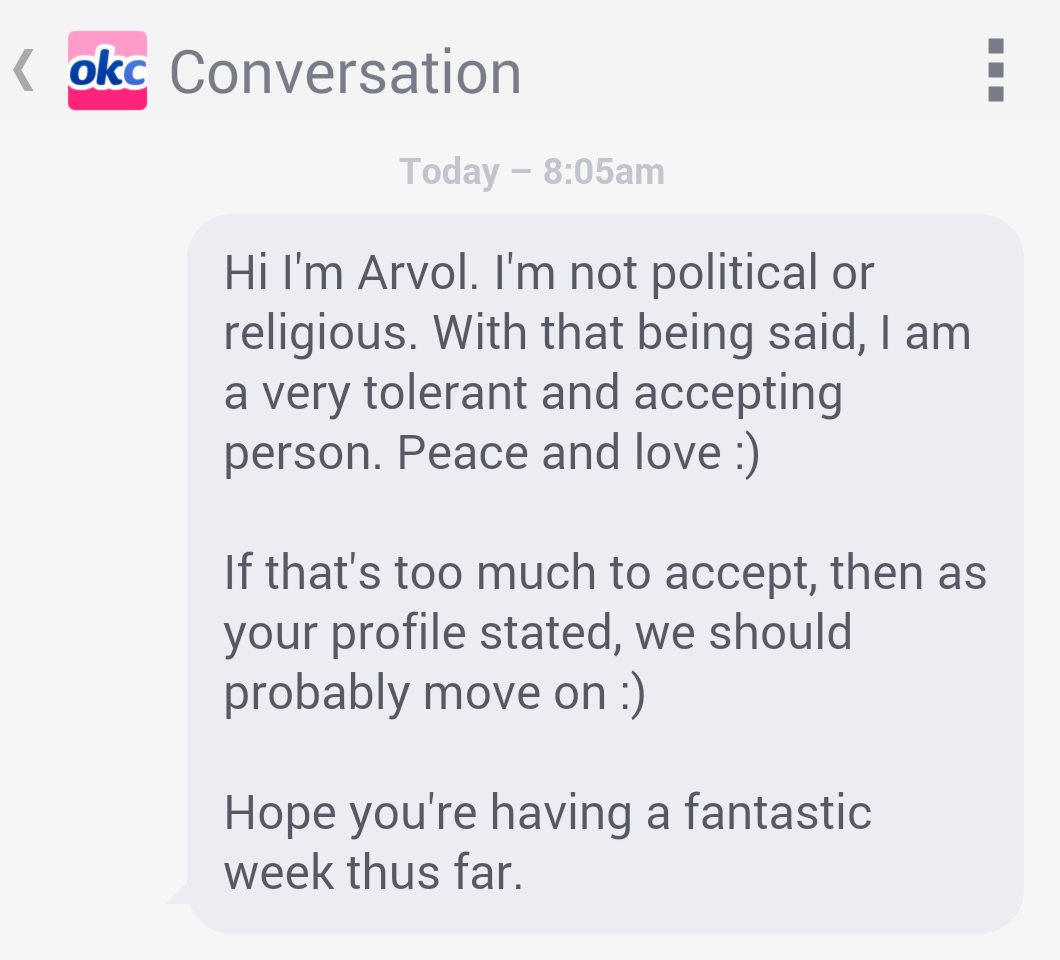Image resolution: width=1060 pixels, height=960 pixels.
Task: Tap the name "Arvol" in the message
Action: tap(418, 273)
